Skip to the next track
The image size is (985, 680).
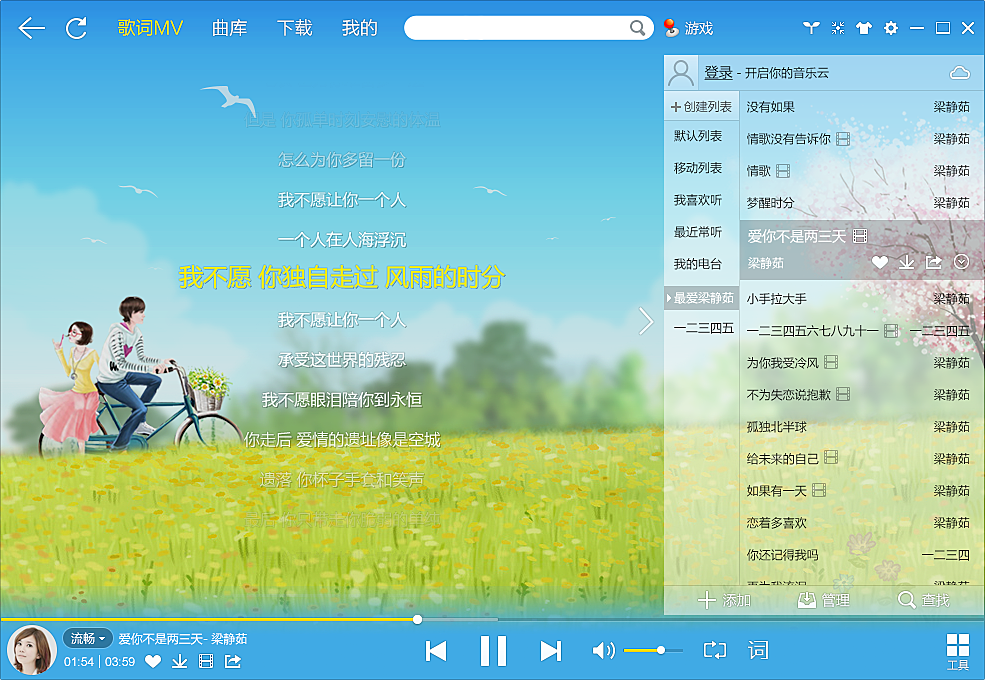pyautogui.click(x=550, y=651)
